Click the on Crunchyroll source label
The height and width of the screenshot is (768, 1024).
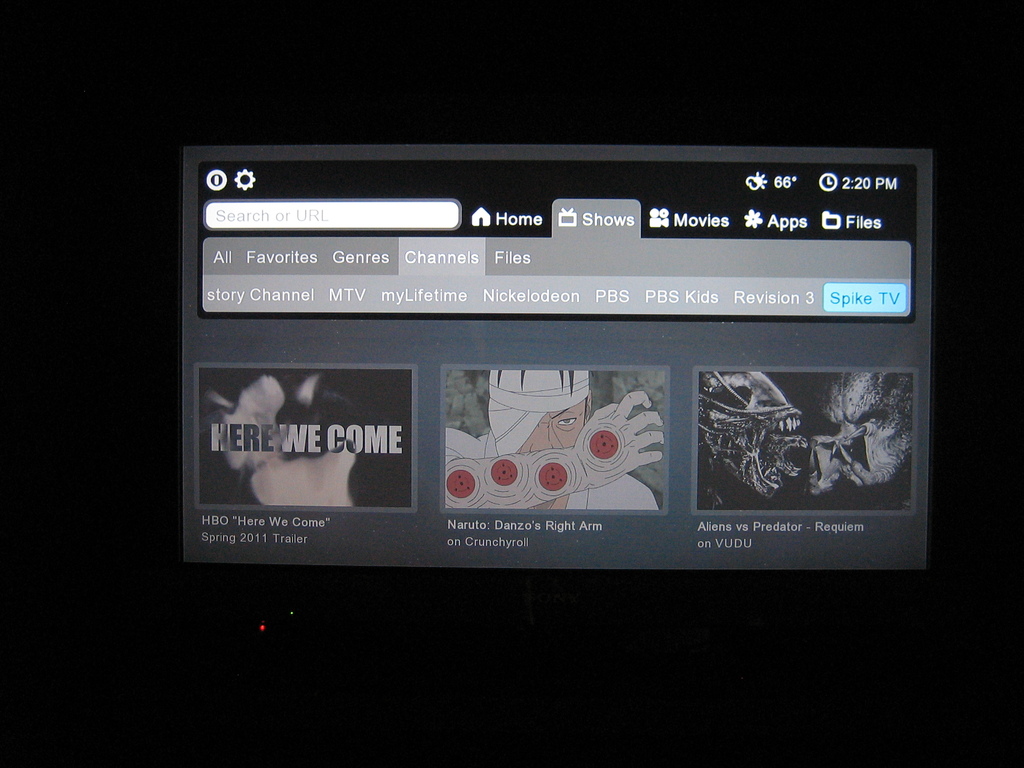[488, 542]
